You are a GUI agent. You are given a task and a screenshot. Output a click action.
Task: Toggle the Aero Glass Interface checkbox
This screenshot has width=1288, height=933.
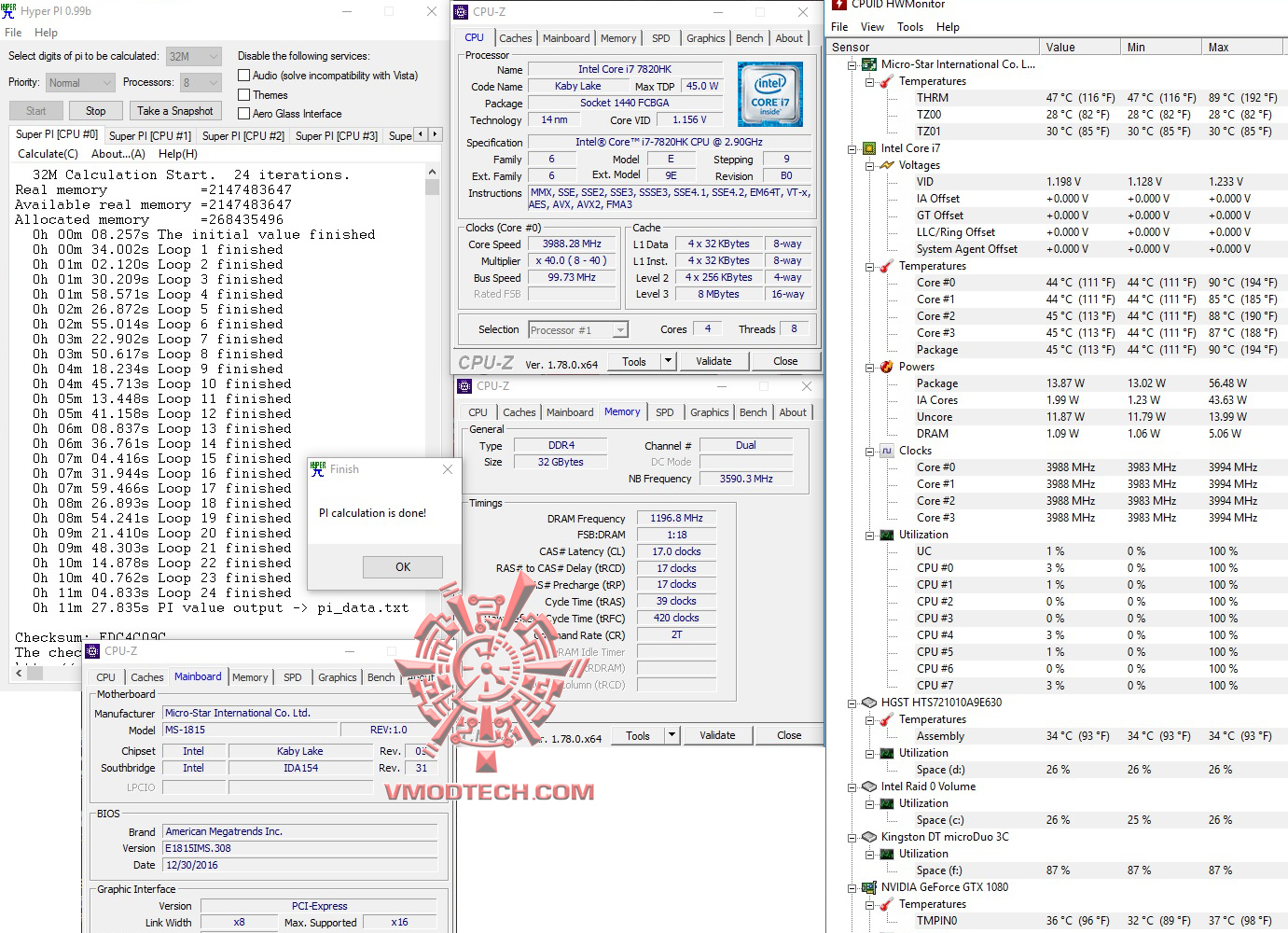pos(242,113)
